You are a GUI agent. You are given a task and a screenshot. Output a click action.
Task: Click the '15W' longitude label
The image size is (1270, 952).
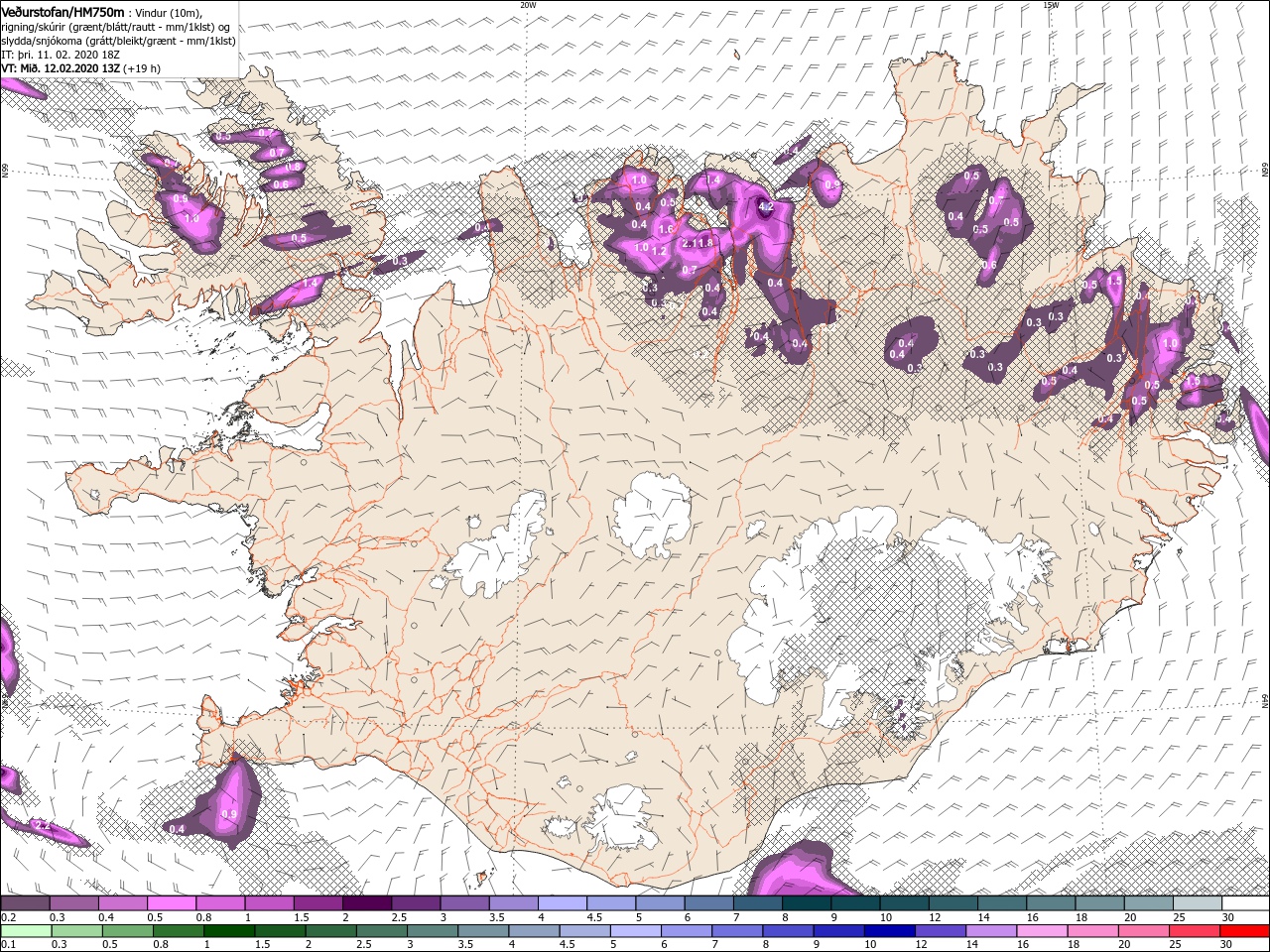point(1050,4)
